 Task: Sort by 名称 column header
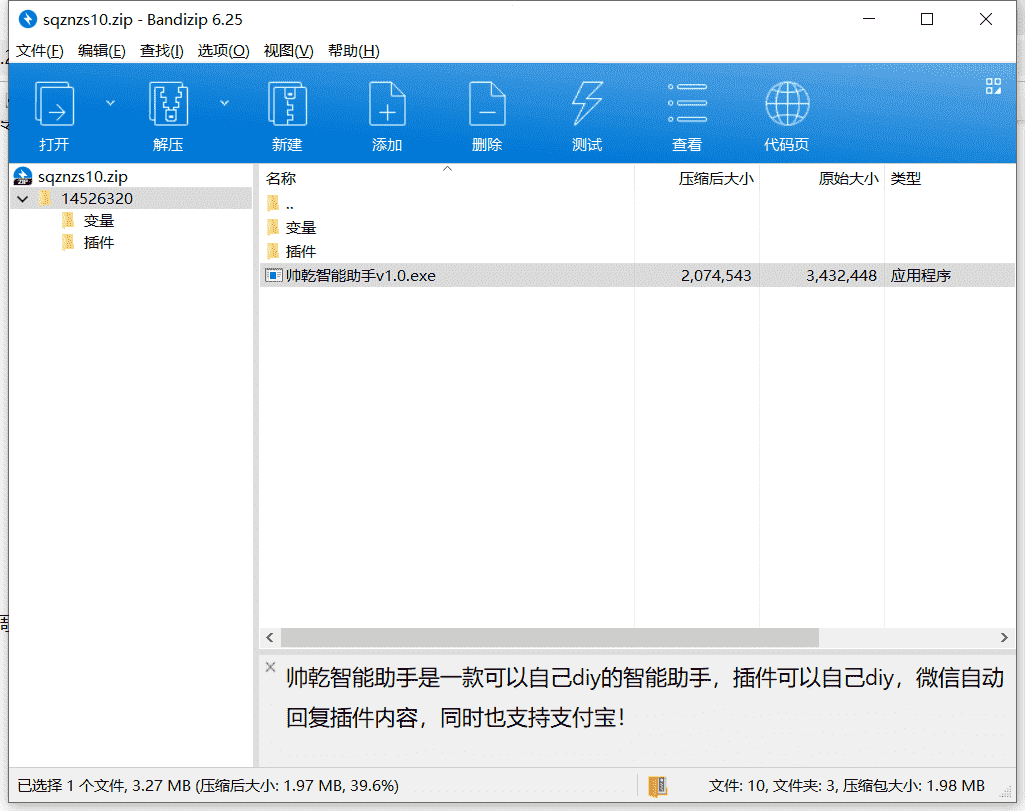pyautogui.click(x=281, y=178)
